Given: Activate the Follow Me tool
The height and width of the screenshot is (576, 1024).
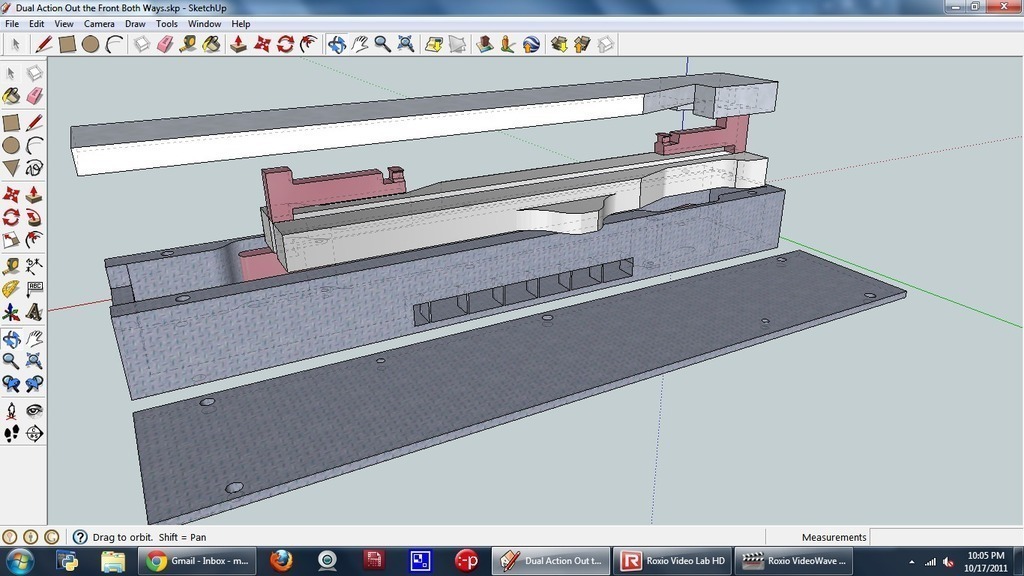Looking at the screenshot, I should (34, 217).
